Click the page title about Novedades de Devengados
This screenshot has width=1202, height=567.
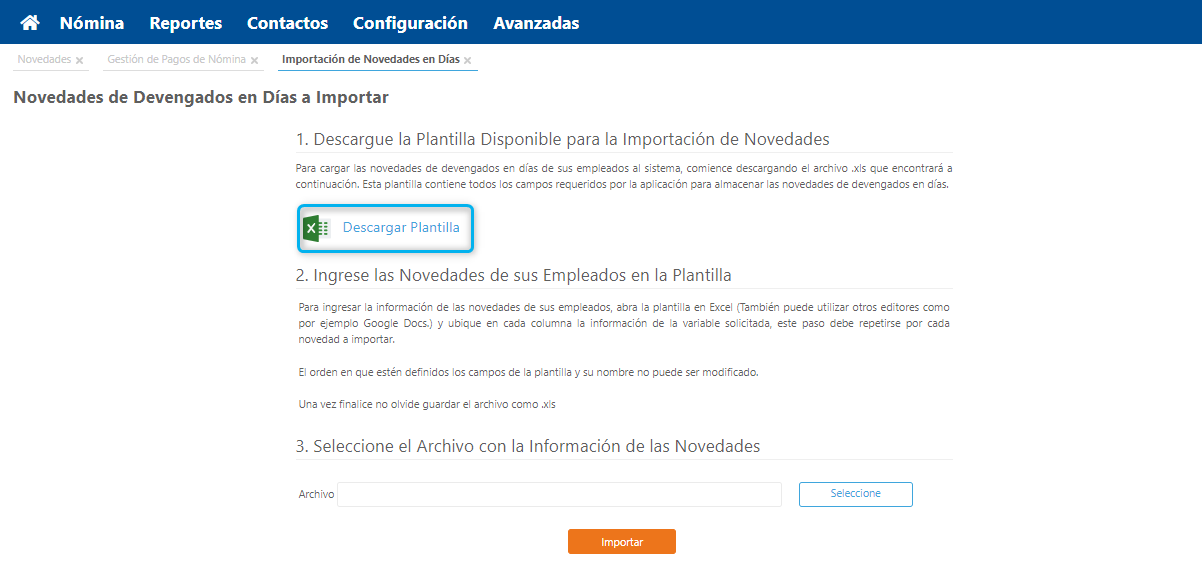[x=201, y=98]
